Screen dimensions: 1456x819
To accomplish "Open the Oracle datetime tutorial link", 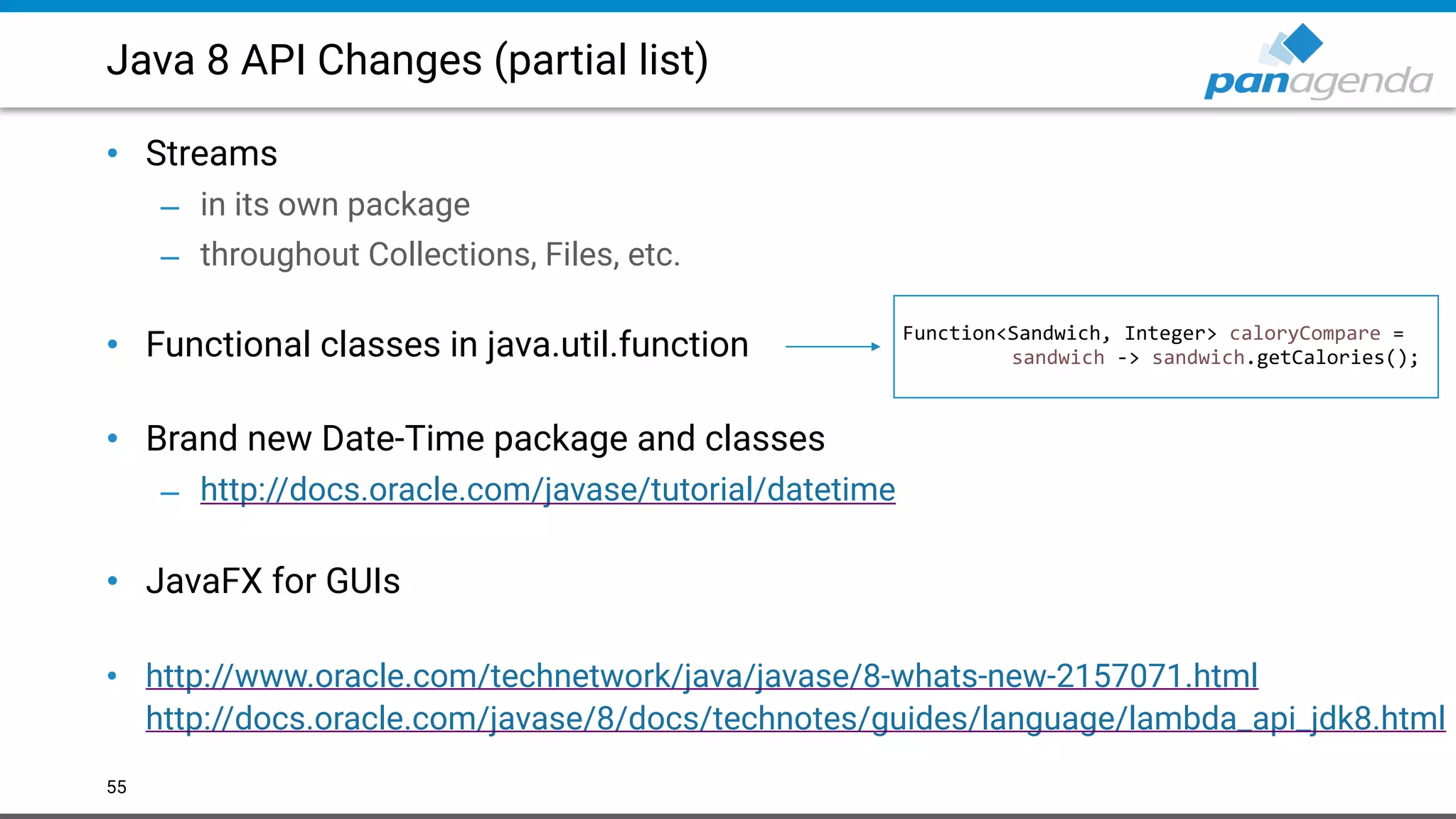I will [547, 490].
